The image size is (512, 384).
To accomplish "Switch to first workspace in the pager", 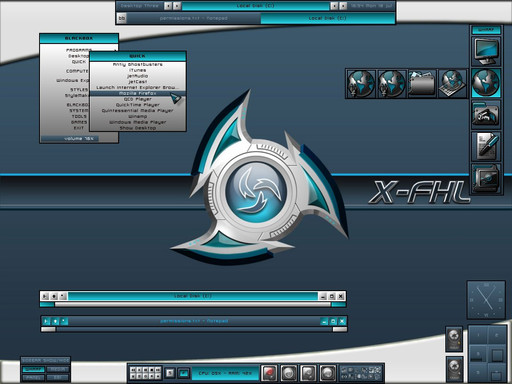I will click(478, 335).
